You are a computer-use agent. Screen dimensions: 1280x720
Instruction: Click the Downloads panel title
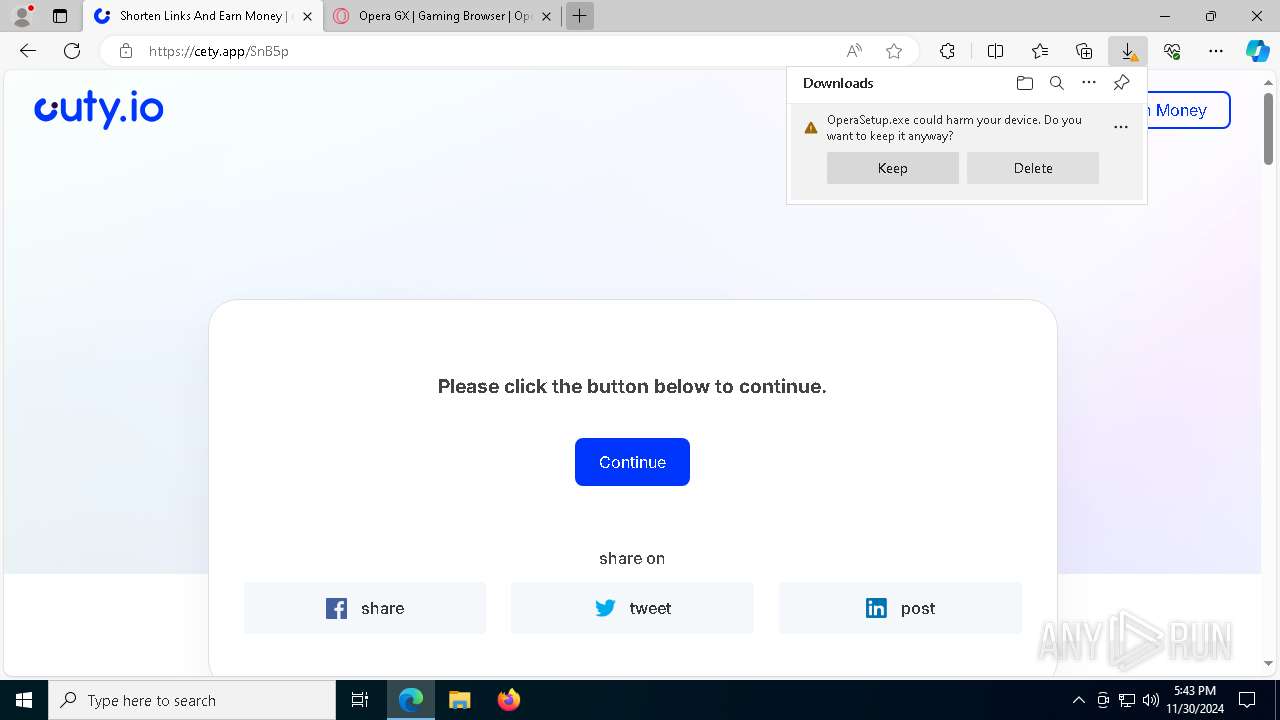[x=838, y=83]
